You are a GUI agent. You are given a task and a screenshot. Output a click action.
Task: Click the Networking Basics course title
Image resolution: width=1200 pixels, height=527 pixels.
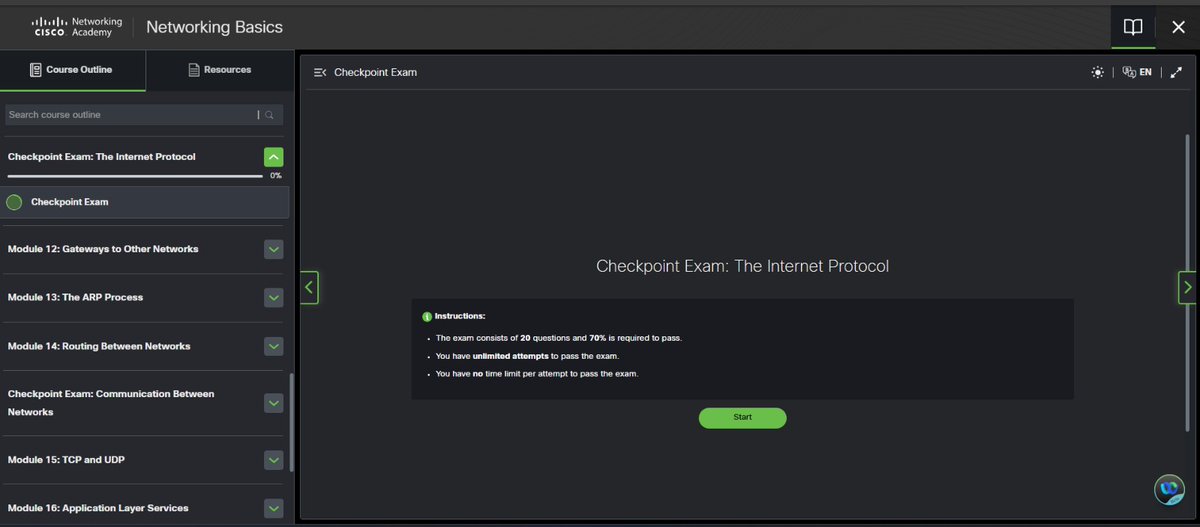click(x=214, y=27)
